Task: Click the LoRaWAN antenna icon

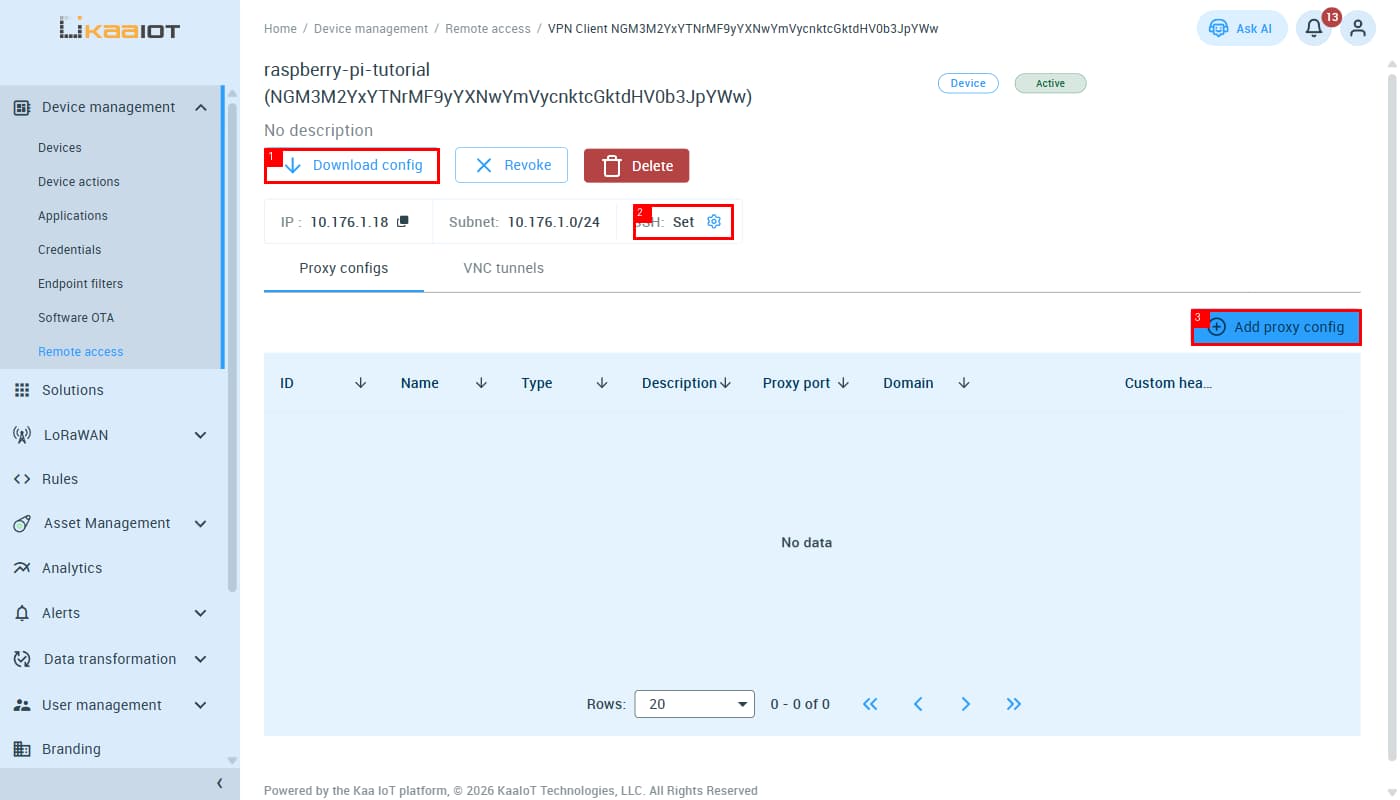Action: coord(22,435)
